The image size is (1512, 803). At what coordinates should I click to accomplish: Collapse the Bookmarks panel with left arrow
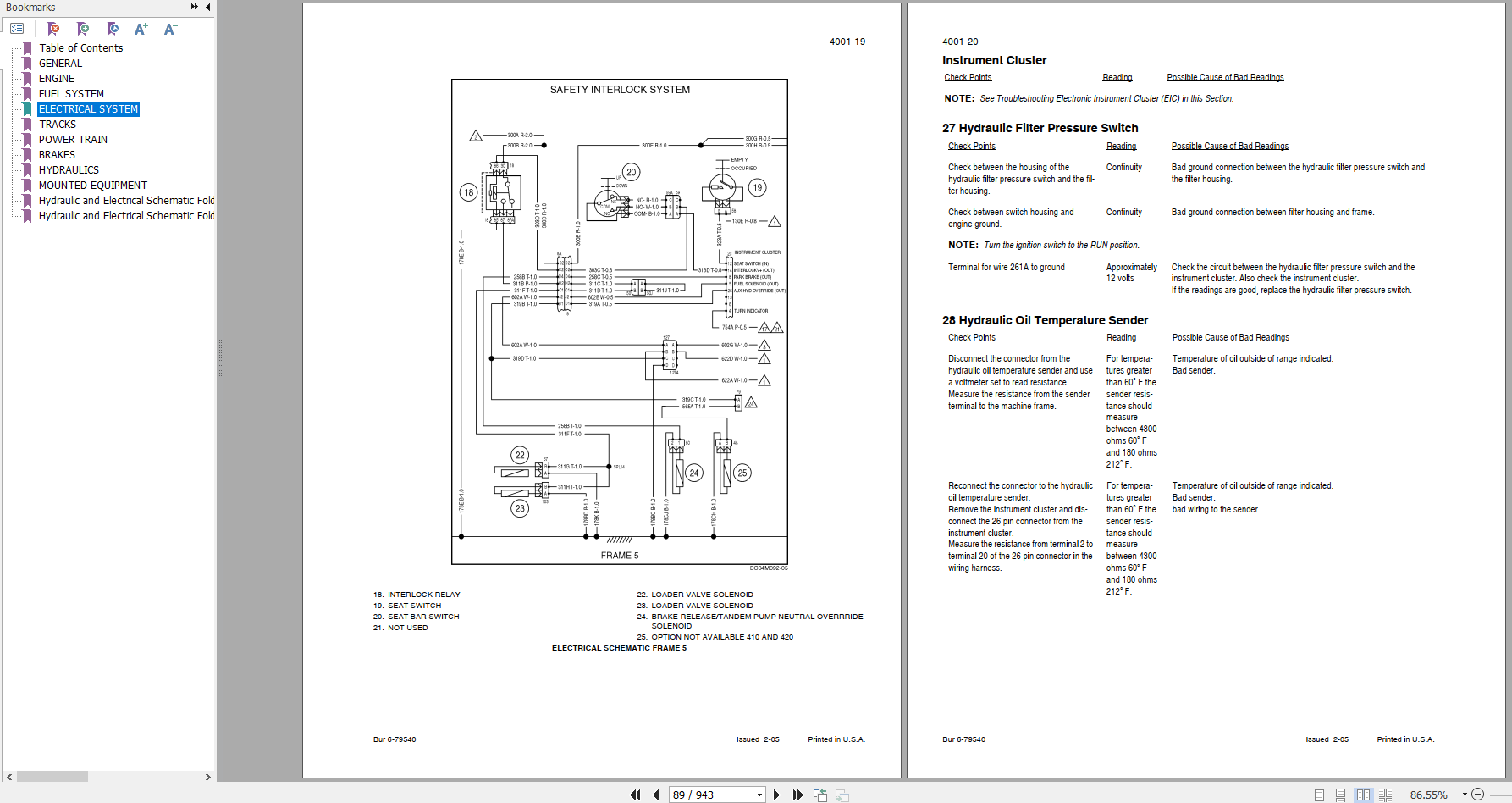click(207, 7)
